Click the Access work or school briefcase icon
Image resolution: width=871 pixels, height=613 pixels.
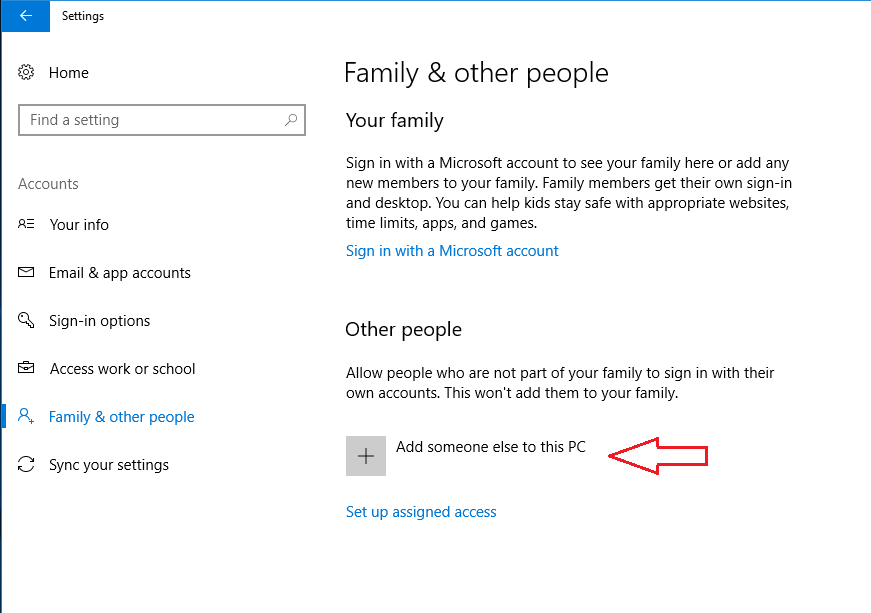[x=26, y=368]
